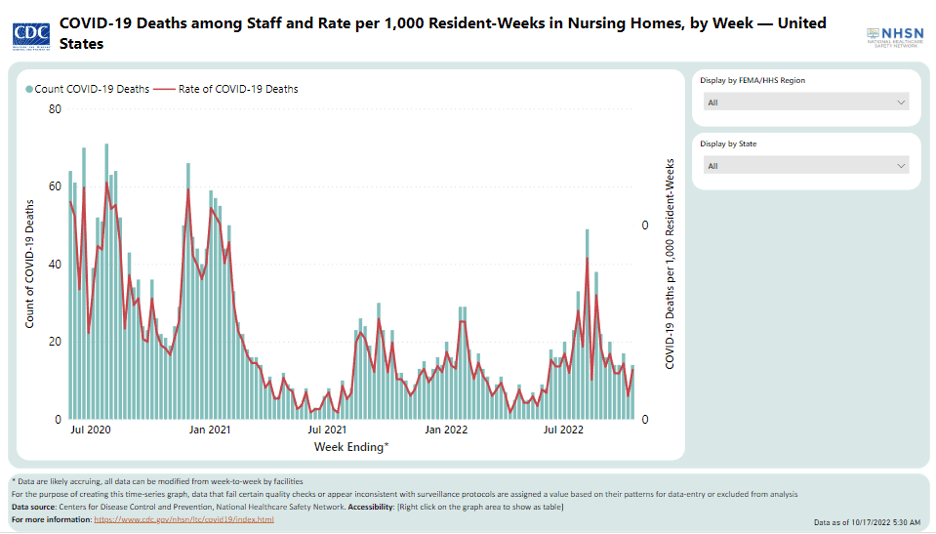Expand the chevron arrow in the FEMA/HHS Region selector
The height and width of the screenshot is (534, 936).
click(902, 102)
